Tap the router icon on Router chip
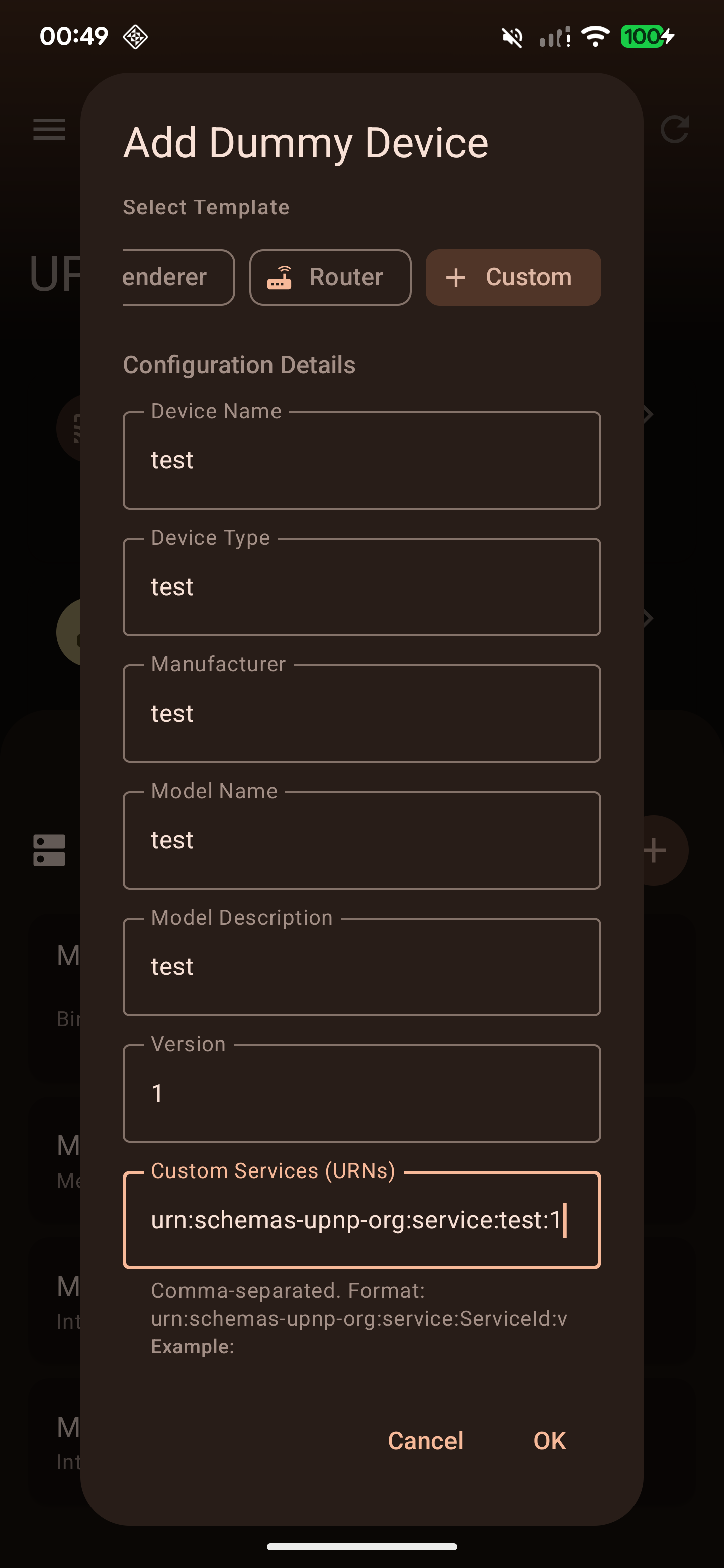 280,277
